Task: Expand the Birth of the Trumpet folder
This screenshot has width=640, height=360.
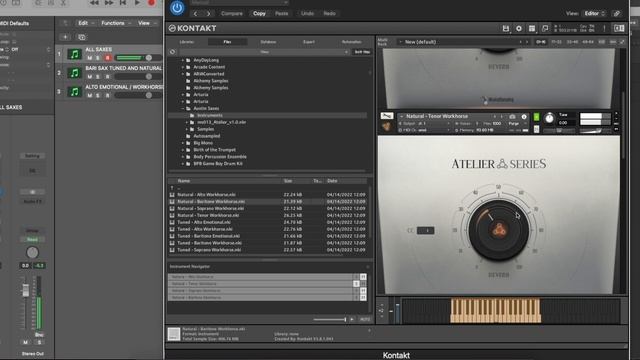Action: pos(183,150)
